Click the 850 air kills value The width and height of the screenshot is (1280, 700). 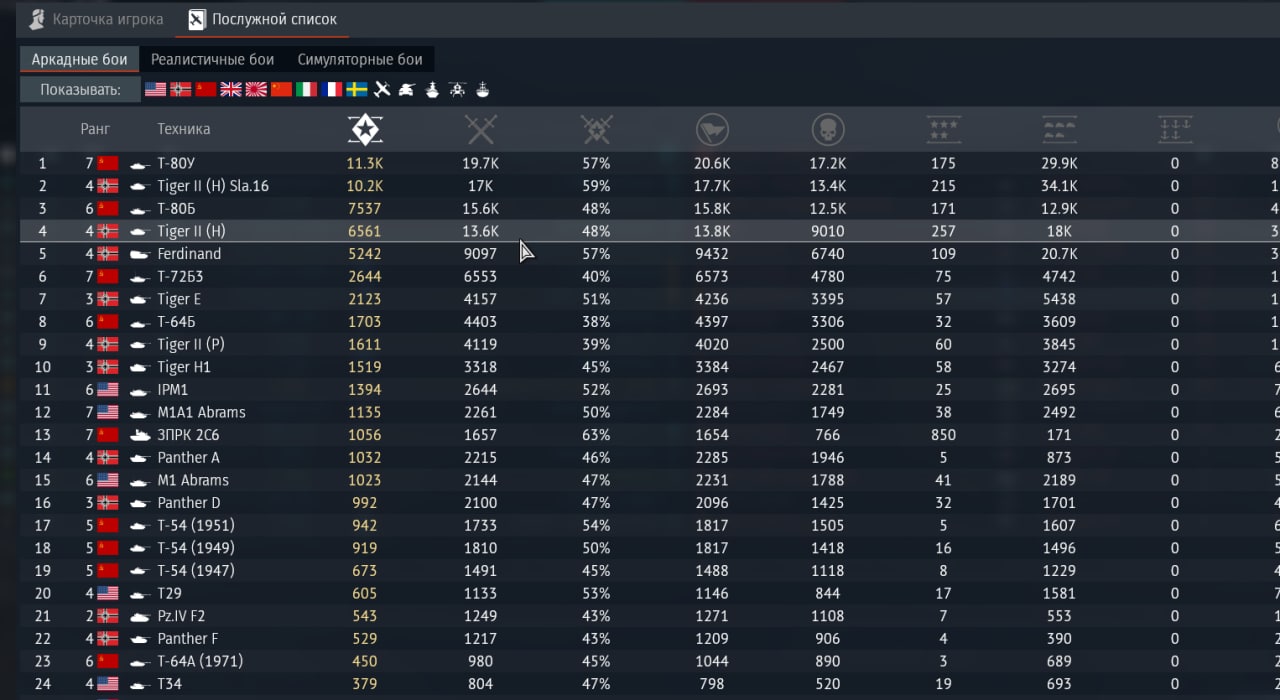(x=943, y=435)
